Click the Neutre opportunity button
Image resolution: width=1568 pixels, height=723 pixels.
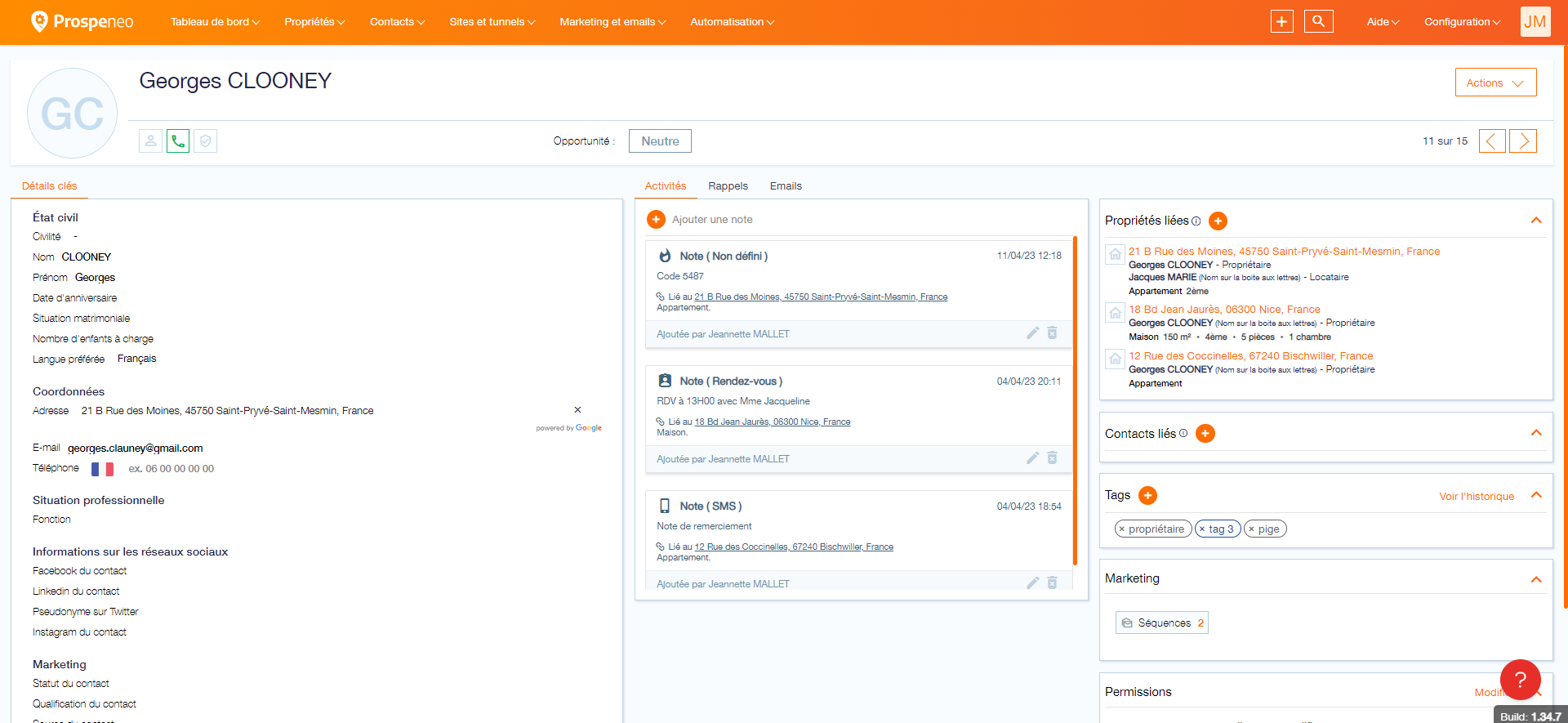pyautogui.click(x=660, y=141)
